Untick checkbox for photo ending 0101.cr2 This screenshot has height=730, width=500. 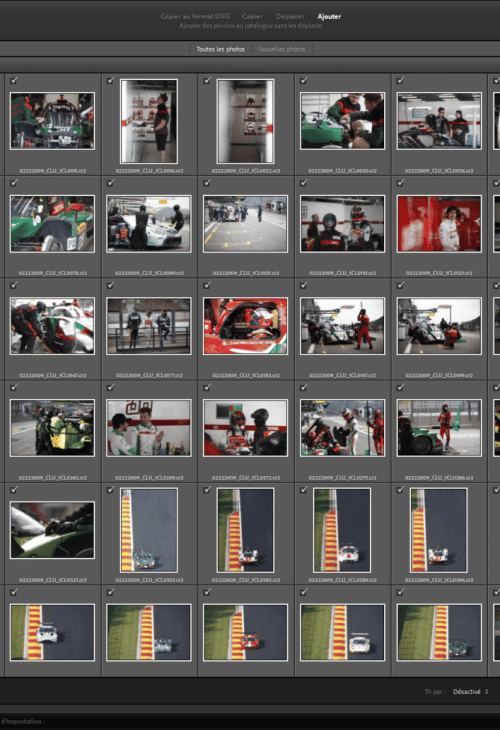click(207, 183)
